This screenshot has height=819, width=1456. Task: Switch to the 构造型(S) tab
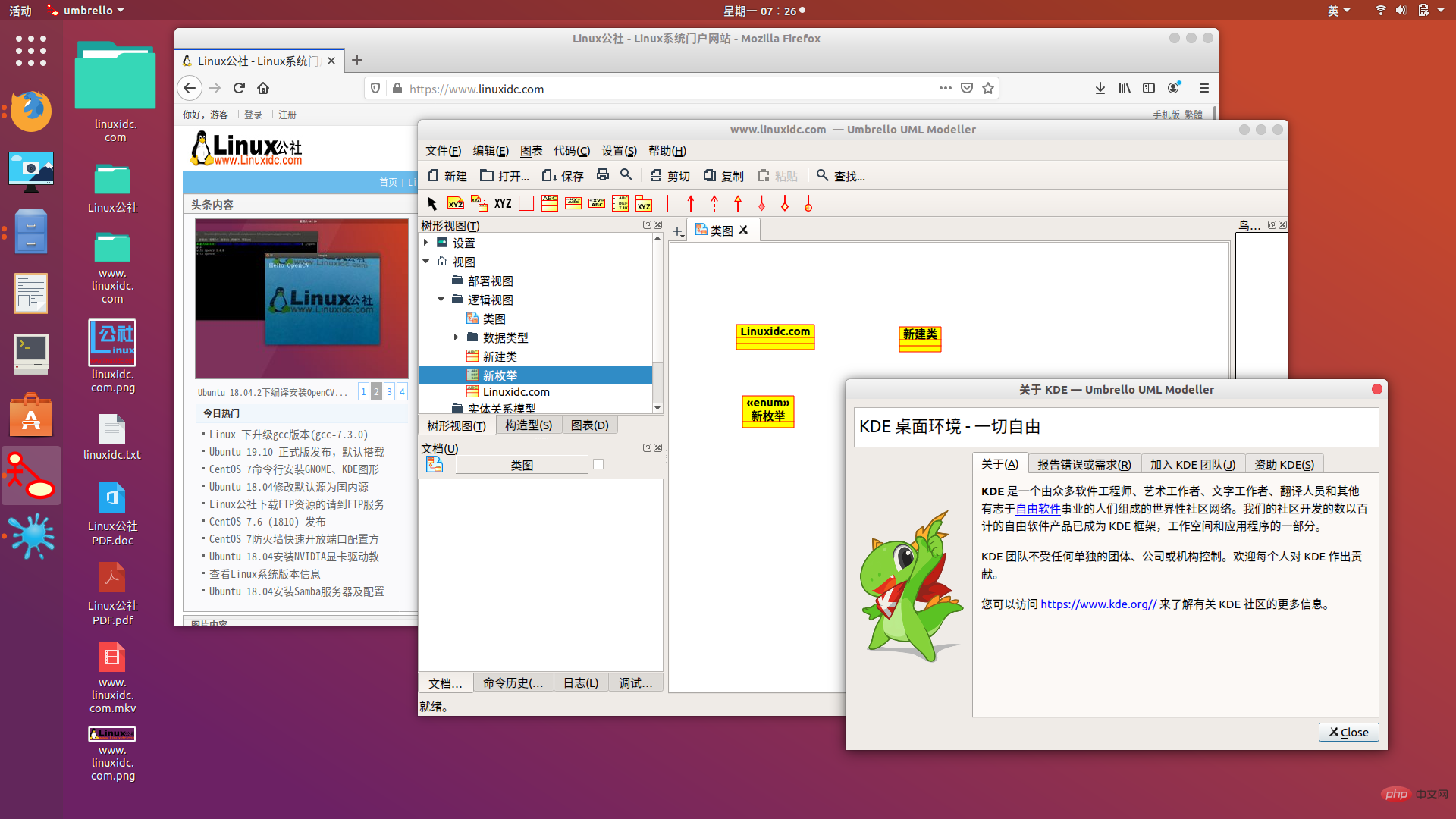point(529,425)
